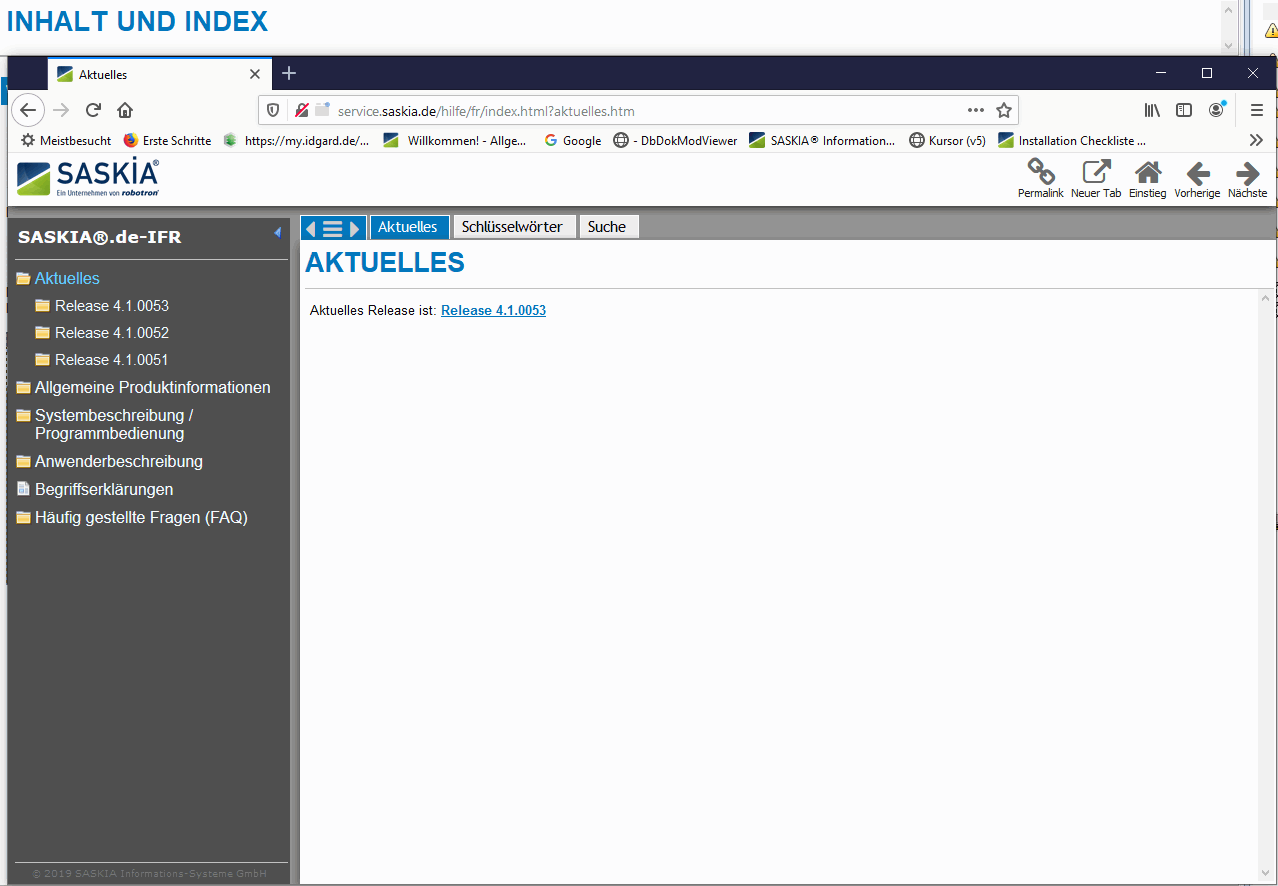Image resolution: width=1278 pixels, height=886 pixels.
Task: Expand the Release 4.1.0053 folder
Action: [43, 306]
